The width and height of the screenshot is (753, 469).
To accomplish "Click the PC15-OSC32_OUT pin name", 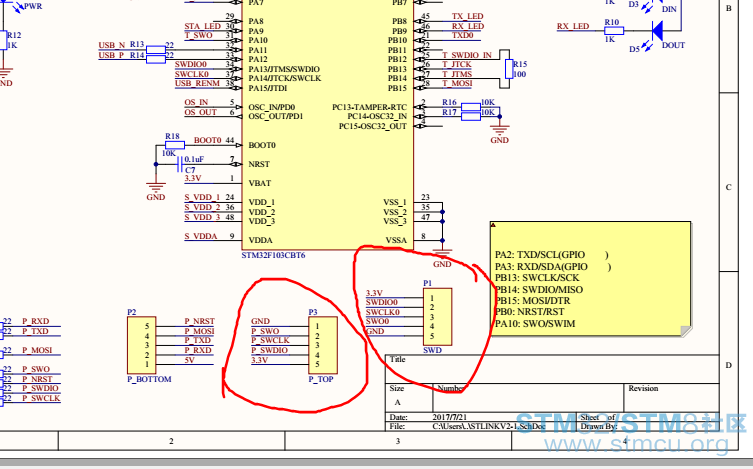I will (x=373, y=126).
